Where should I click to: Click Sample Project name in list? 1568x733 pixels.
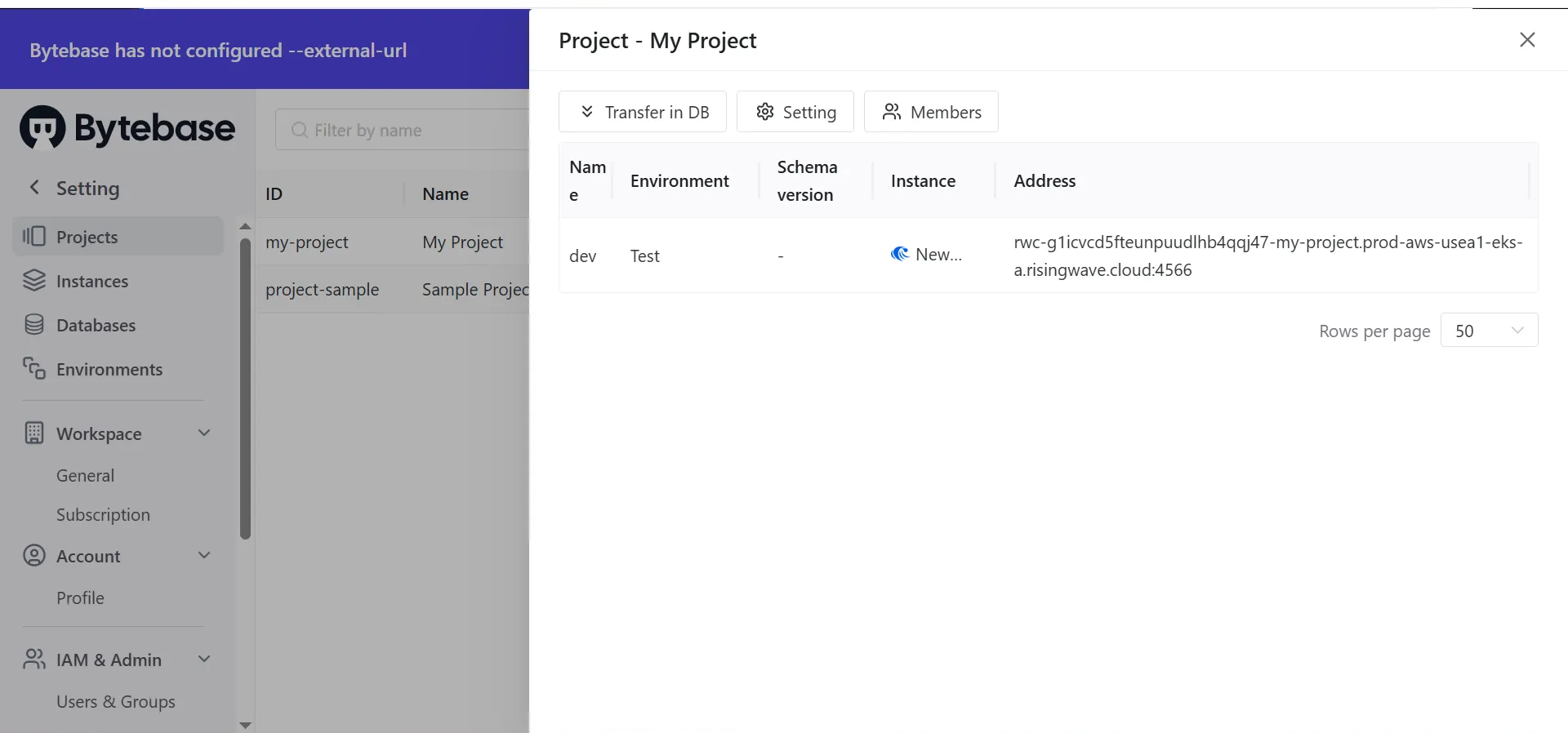tap(475, 290)
